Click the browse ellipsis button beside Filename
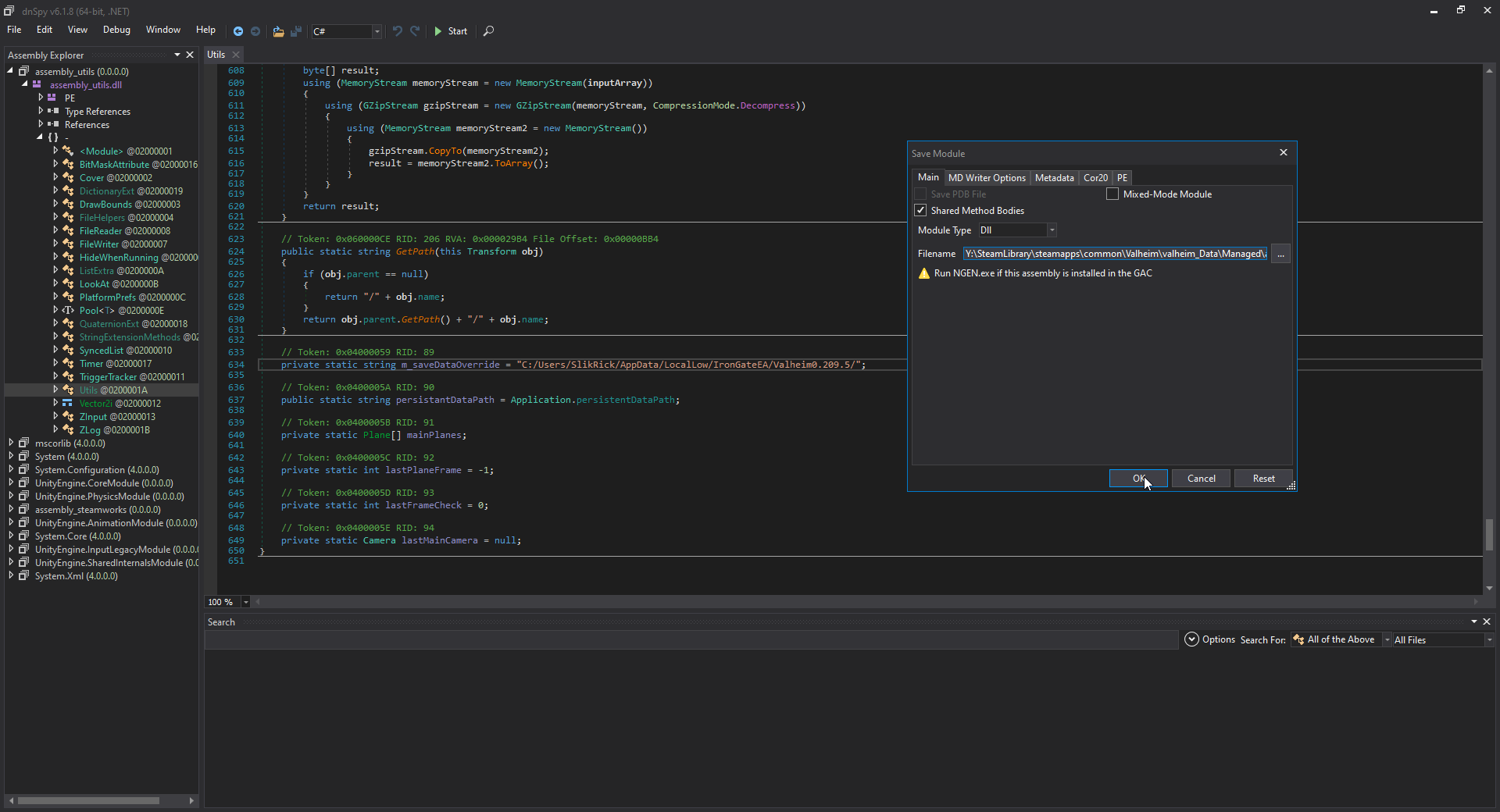Image resolution: width=1500 pixels, height=812 pixels. pos(1280,254)
